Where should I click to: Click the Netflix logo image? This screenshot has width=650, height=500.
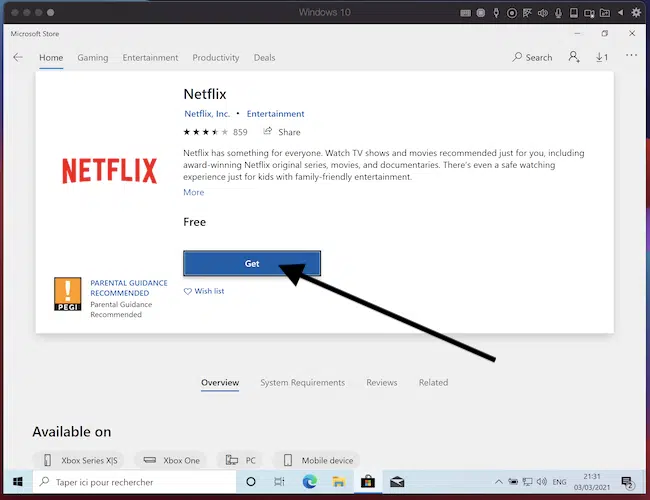[109, 170]
